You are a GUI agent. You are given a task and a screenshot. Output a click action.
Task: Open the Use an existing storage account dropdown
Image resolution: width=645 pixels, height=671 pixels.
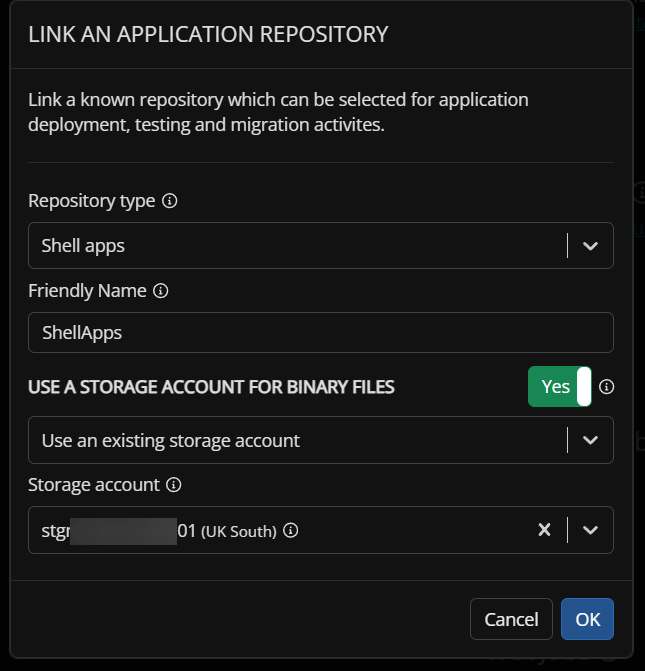pyautogui.click(x=321, y=440)
